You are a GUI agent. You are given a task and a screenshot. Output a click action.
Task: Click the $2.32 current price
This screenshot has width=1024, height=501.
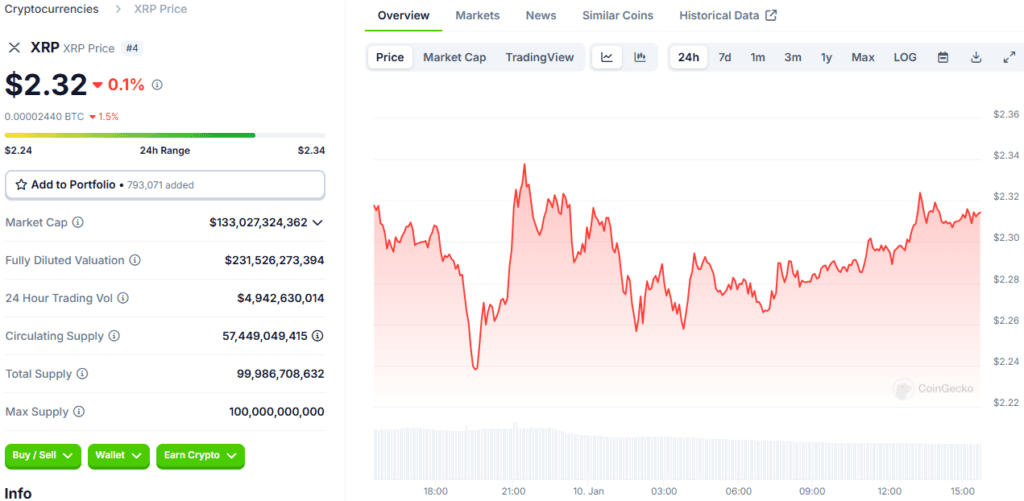click(x=46, y=84)
